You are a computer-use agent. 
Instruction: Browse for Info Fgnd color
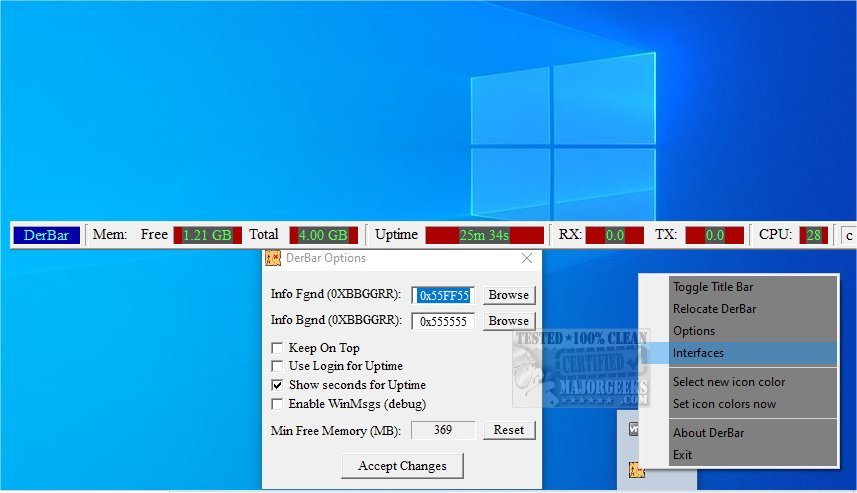point(509,295)
